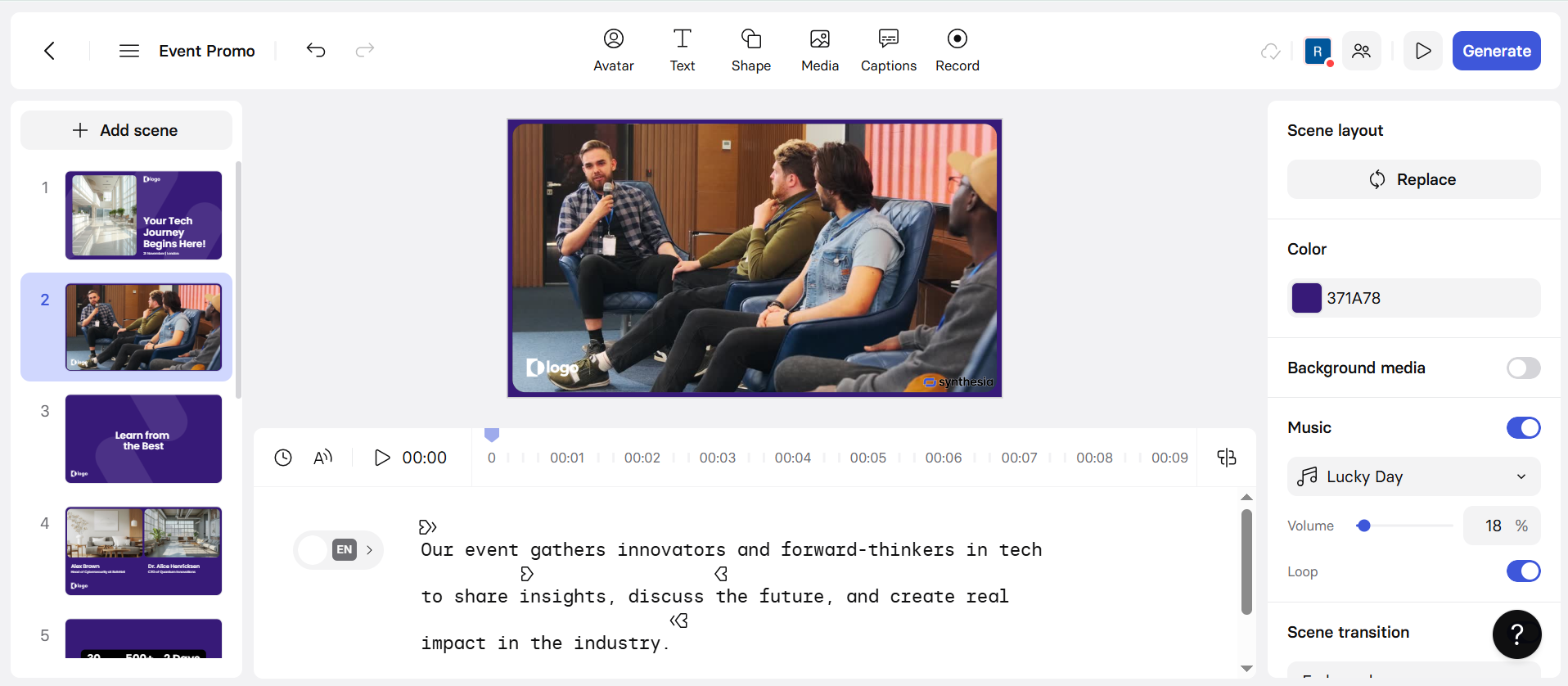Open the hamburger menu
Screen dimensions: 1568x686
click(129, 51)
